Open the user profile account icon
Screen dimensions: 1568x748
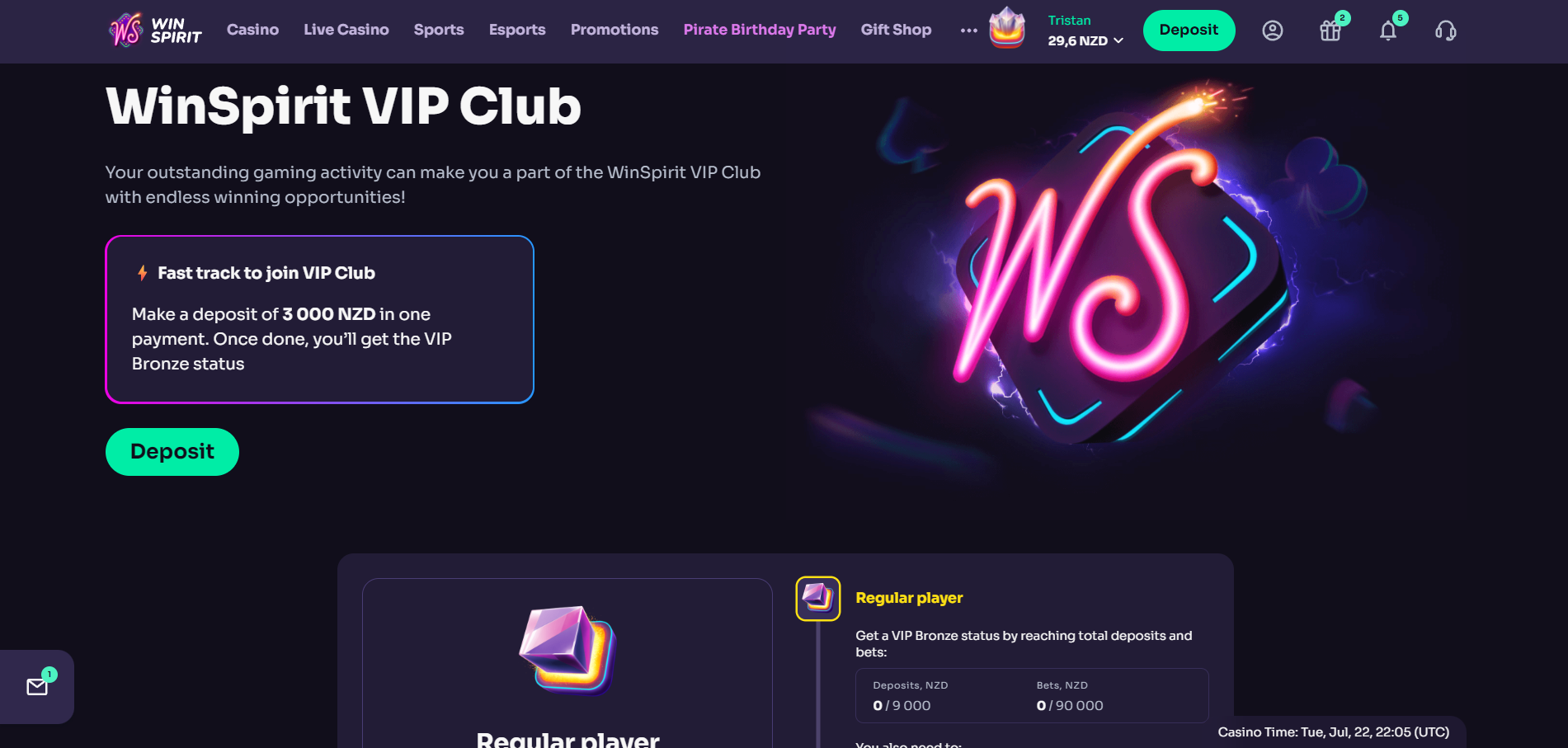click(1273, 31)
